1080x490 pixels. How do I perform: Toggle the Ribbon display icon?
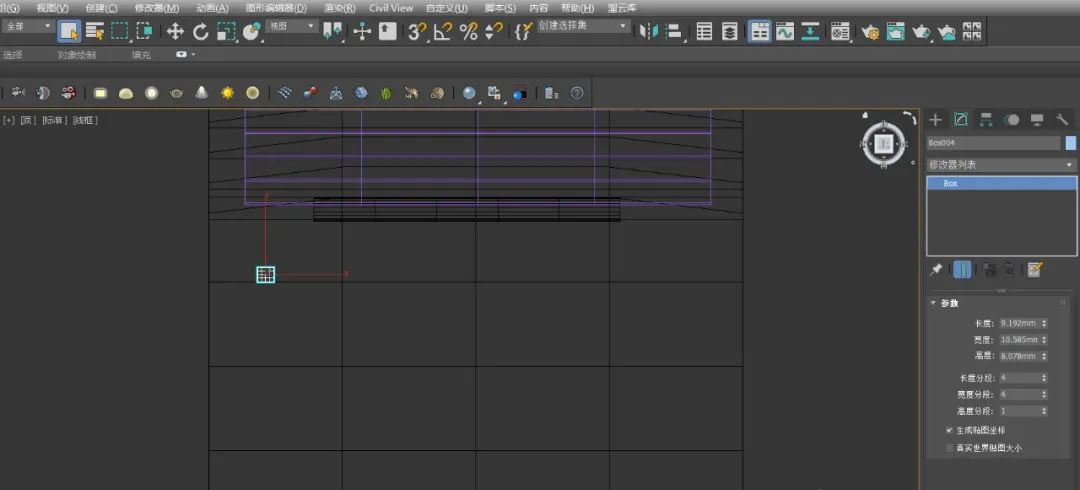pos(760,31)
